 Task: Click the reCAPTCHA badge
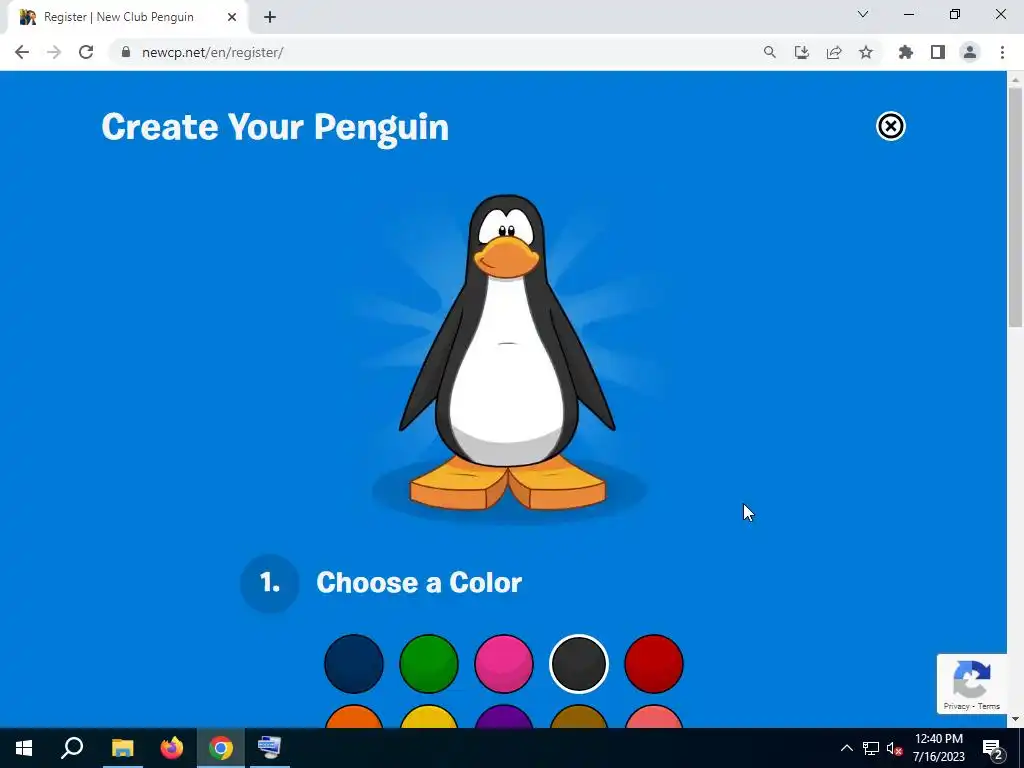pyautogui.click(x=972, y=684)
